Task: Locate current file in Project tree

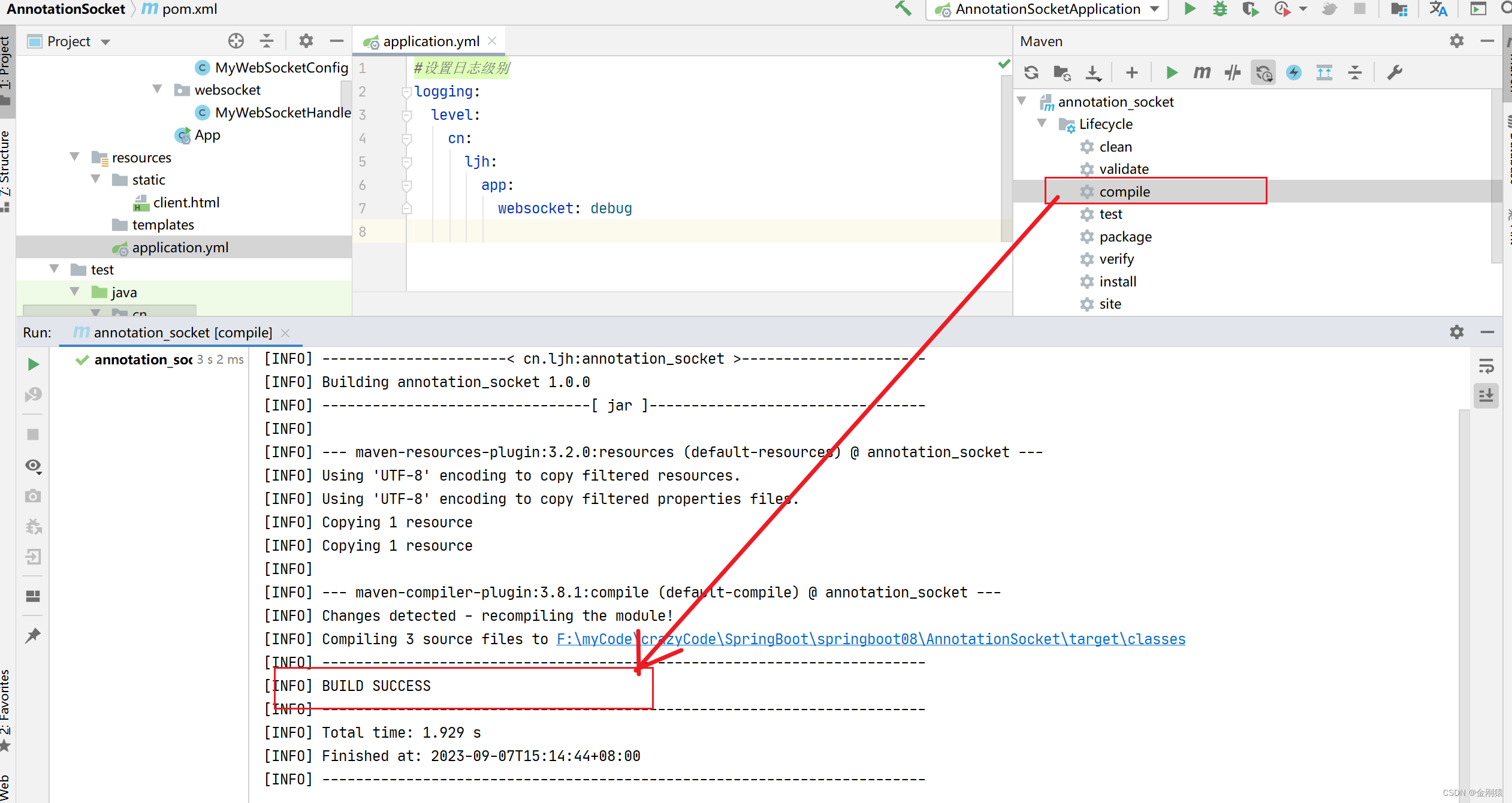Action: point(236,41)
